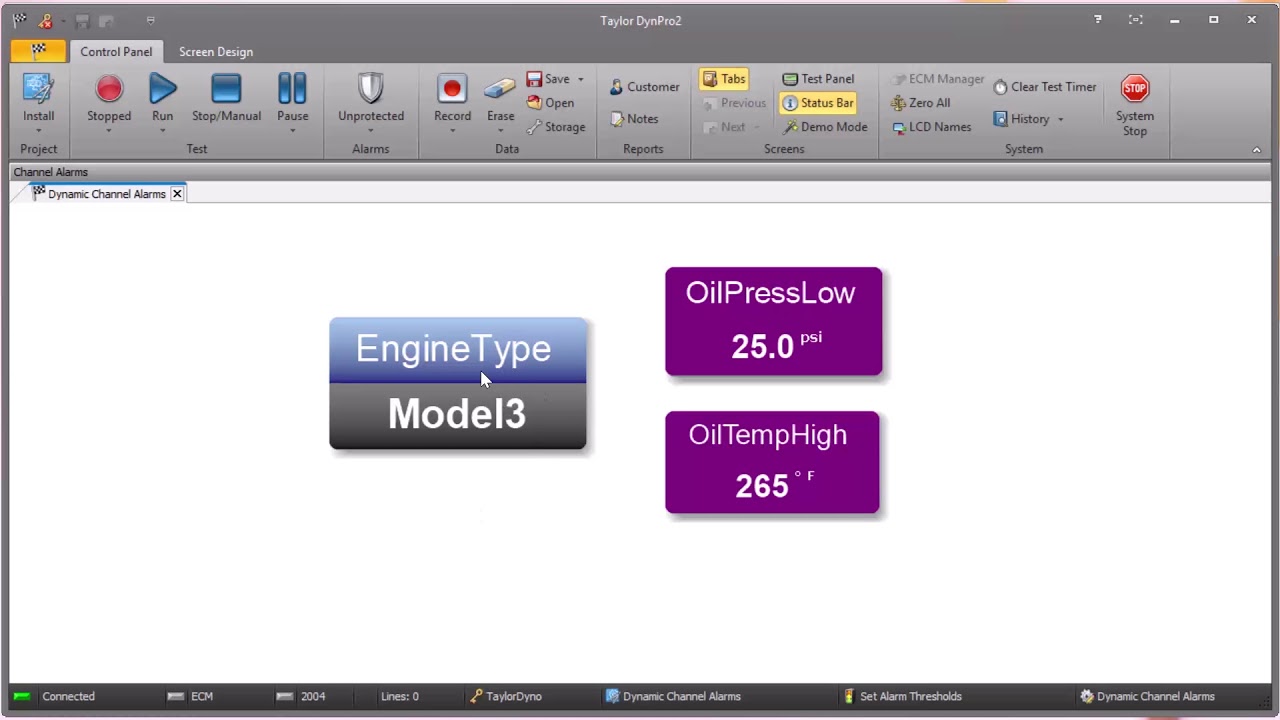The width and height of the screenshot is (1280, 720).
Task: Click Dynamic Channel Alarms with gear icon in status bar
Action: tap(1147, 696)
